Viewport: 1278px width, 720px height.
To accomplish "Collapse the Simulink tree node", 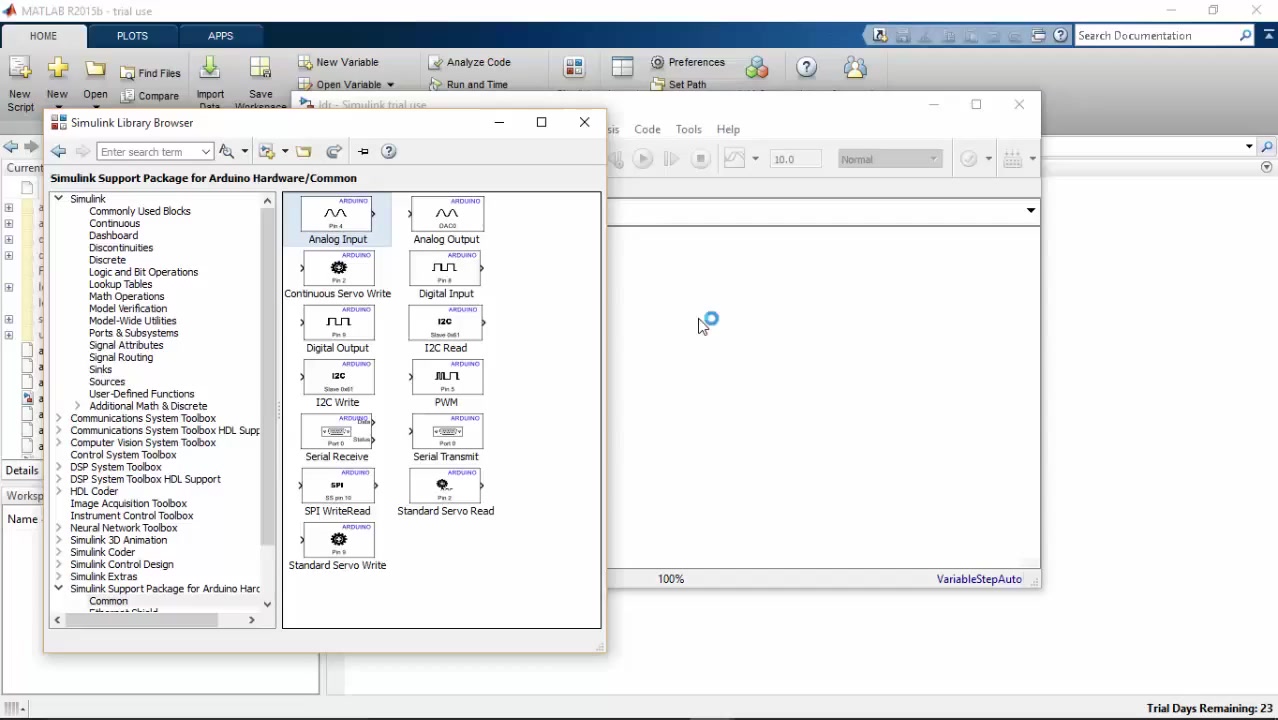I will point(58,198).
